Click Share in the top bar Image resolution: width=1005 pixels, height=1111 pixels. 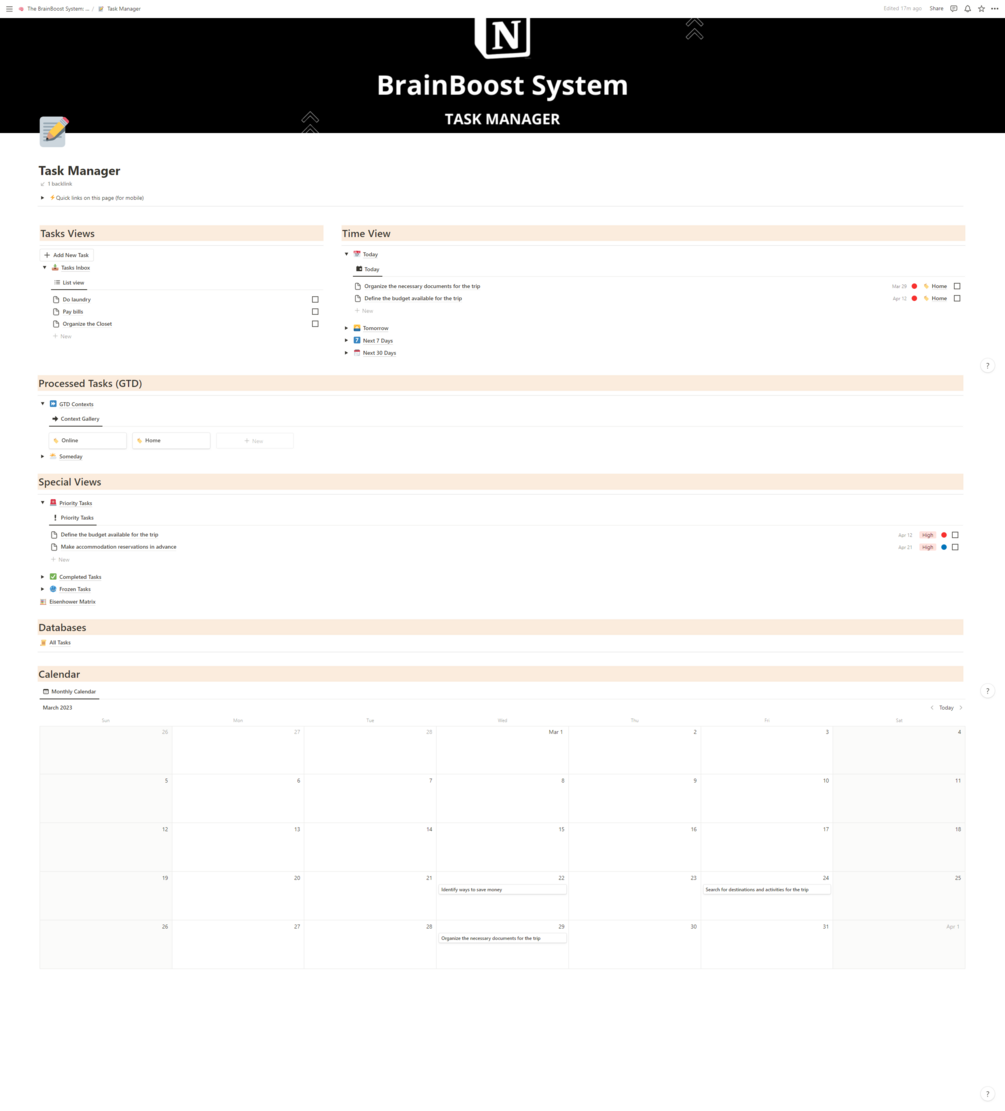(x=936, y=9)
